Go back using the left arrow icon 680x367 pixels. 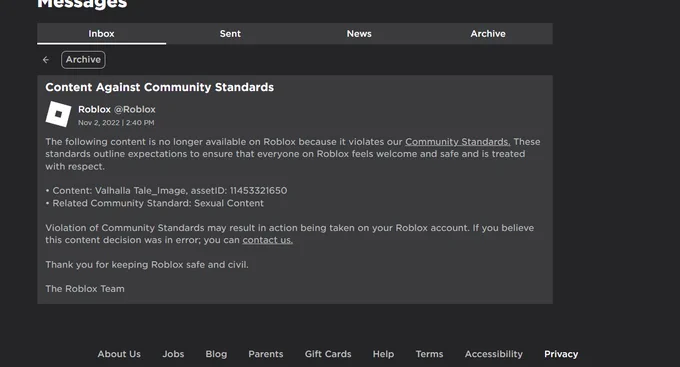coord(46,60)
